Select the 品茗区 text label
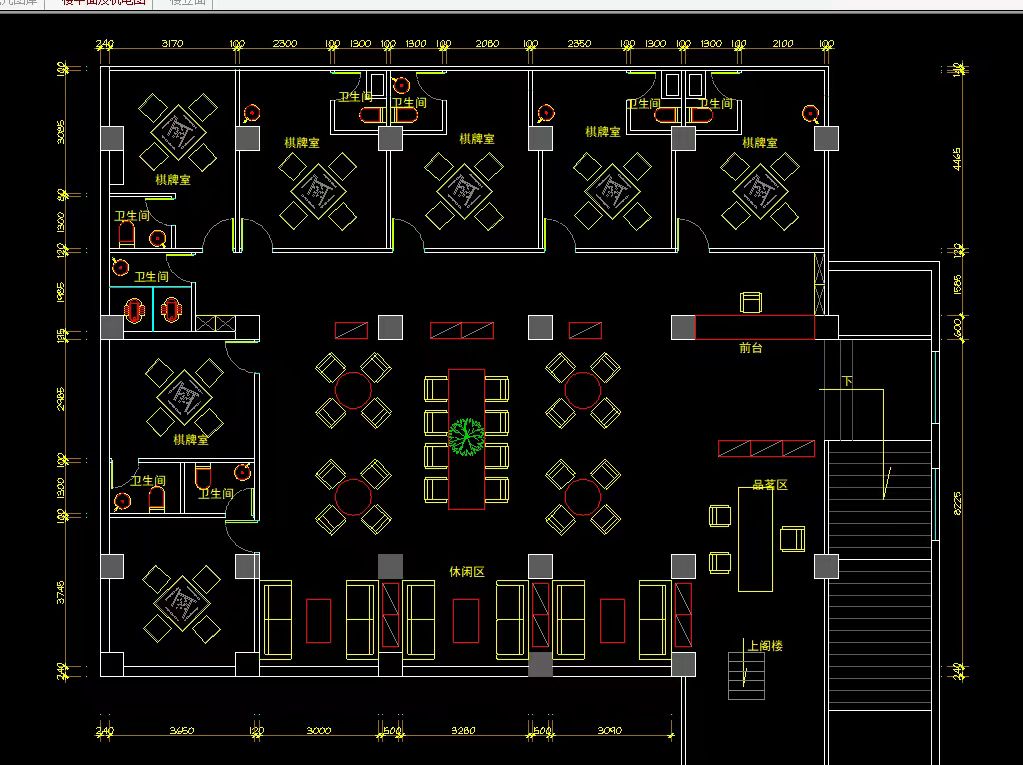 tap(769, 485)
